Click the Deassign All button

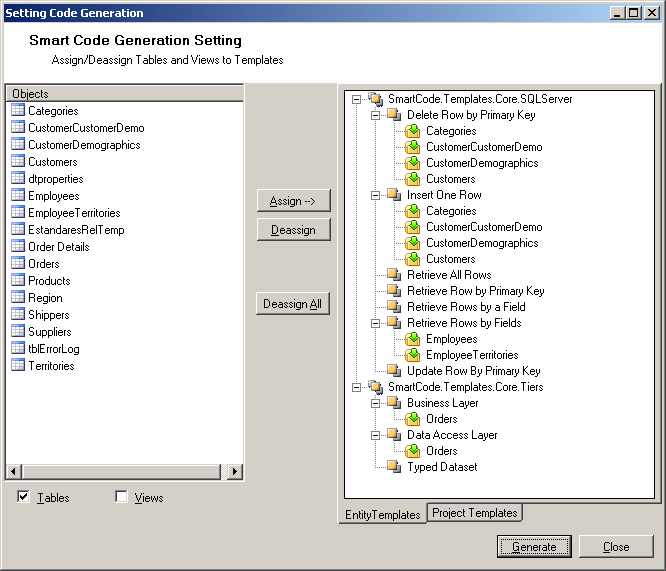point(293,304)
